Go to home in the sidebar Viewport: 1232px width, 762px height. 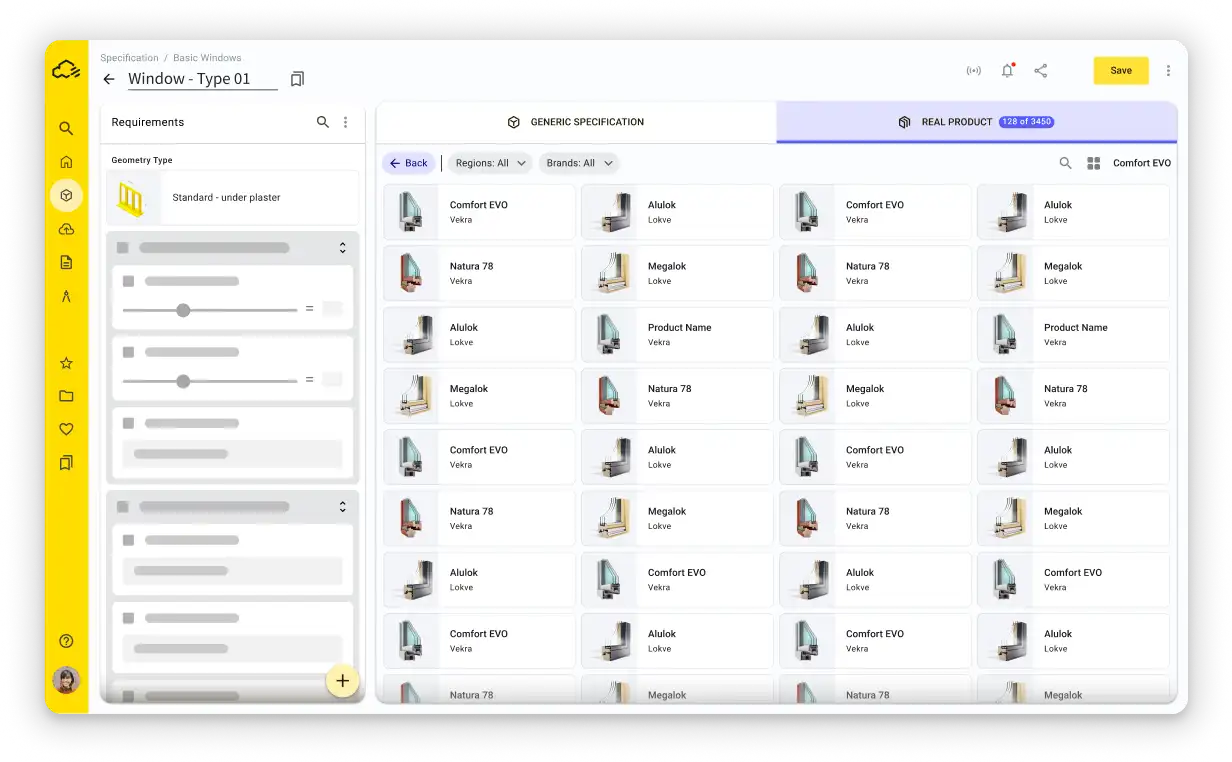pyautogui.click(x=66, y=162)
